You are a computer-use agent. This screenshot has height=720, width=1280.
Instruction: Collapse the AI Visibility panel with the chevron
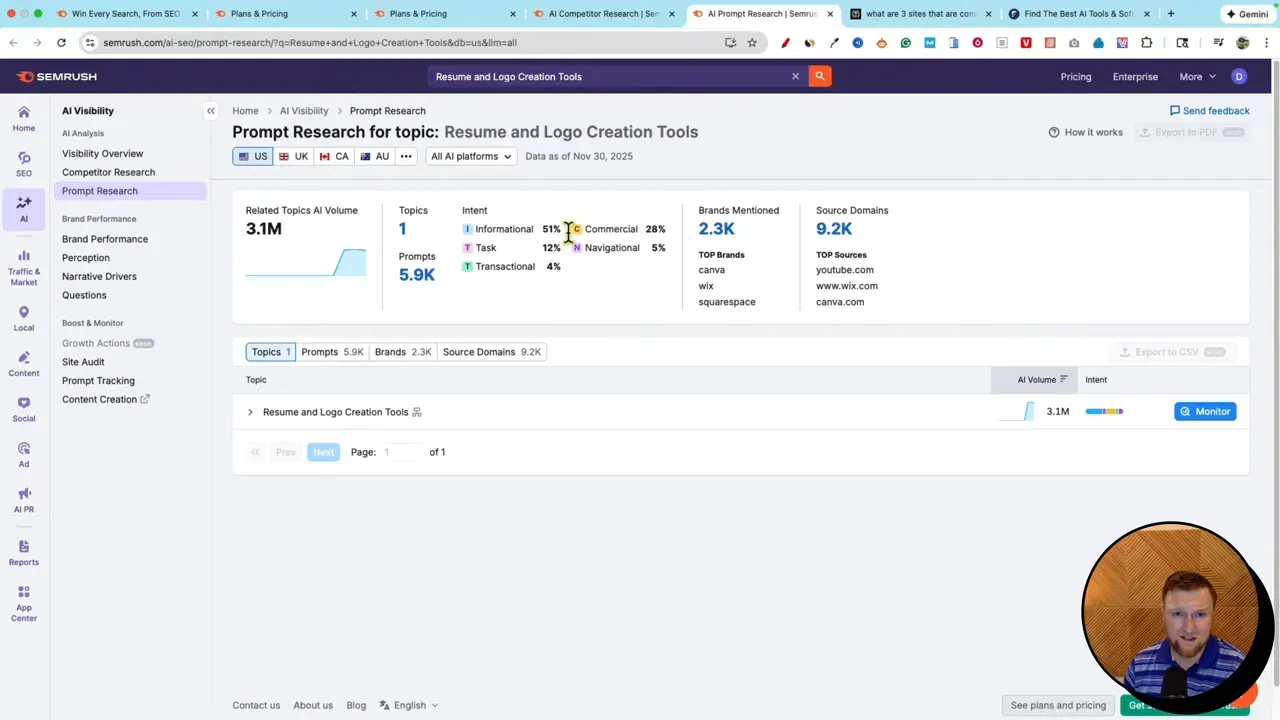click(x=210, y=110)
